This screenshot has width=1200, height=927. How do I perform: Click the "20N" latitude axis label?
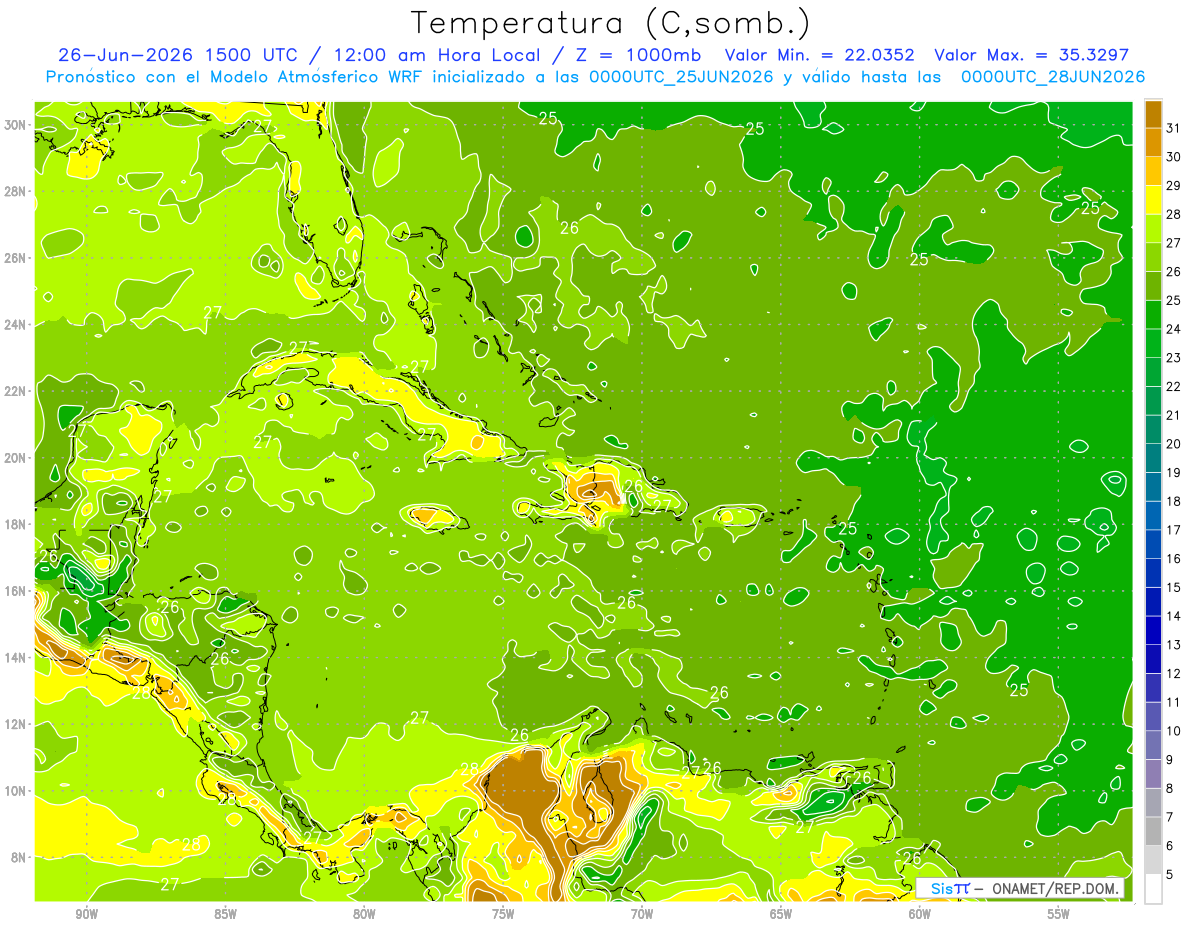(16, 458)
